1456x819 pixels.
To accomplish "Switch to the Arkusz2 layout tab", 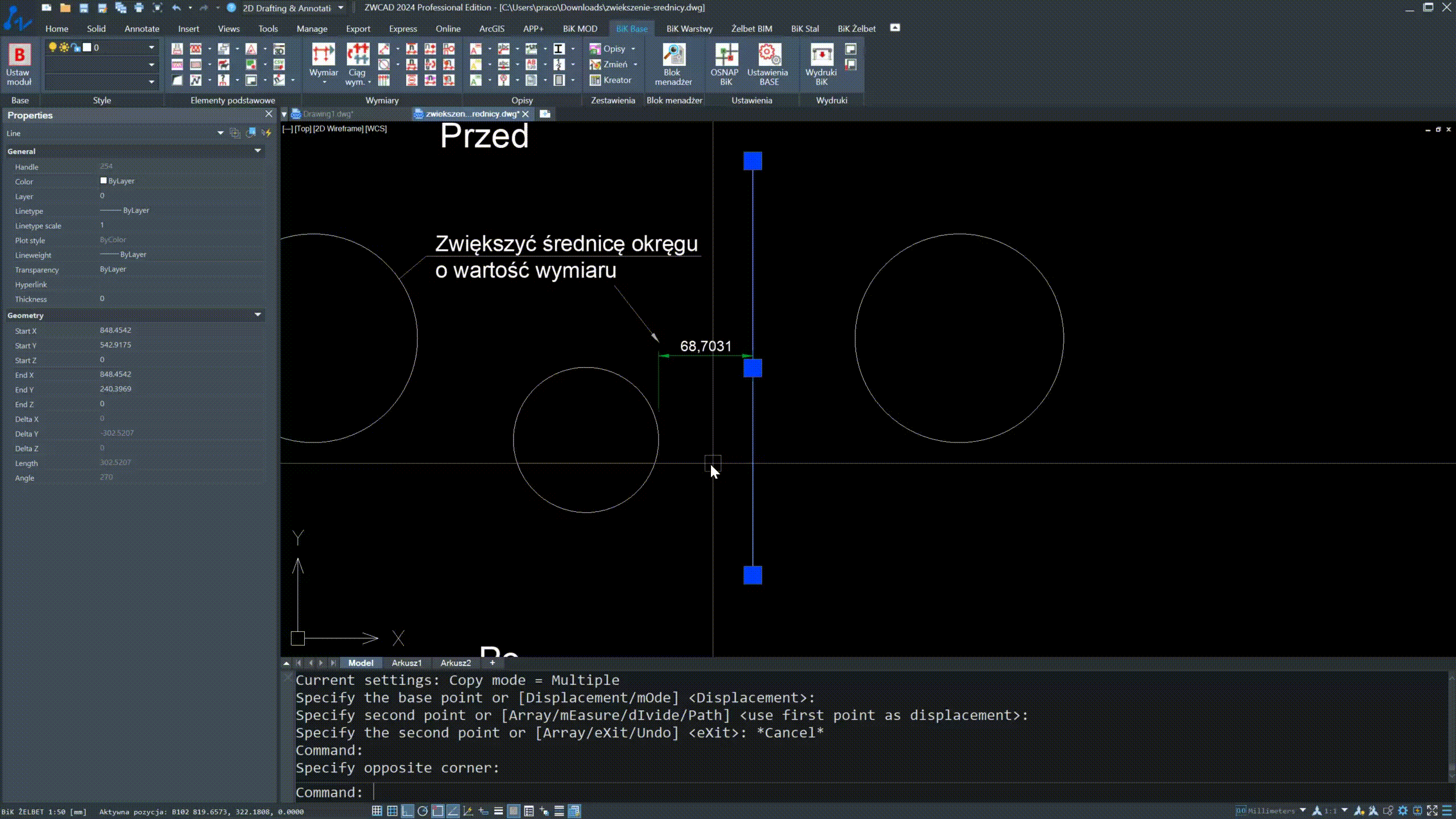I will [x=456, y=663].
